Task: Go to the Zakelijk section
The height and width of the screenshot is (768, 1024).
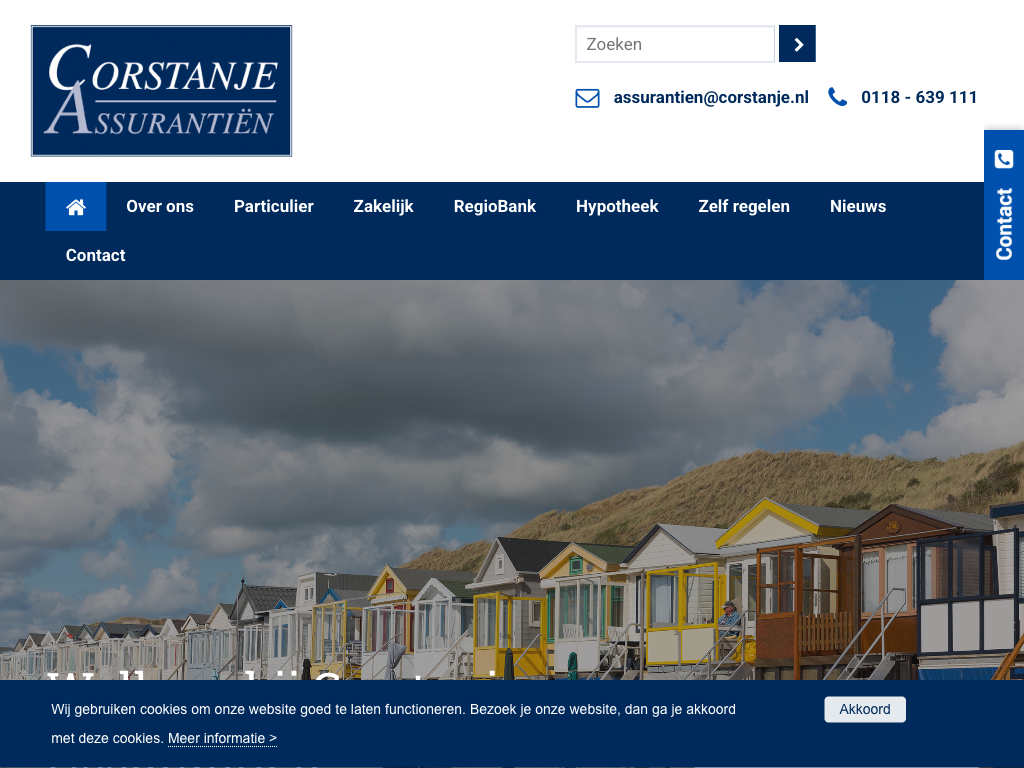Action: click(x=383, y=207)
